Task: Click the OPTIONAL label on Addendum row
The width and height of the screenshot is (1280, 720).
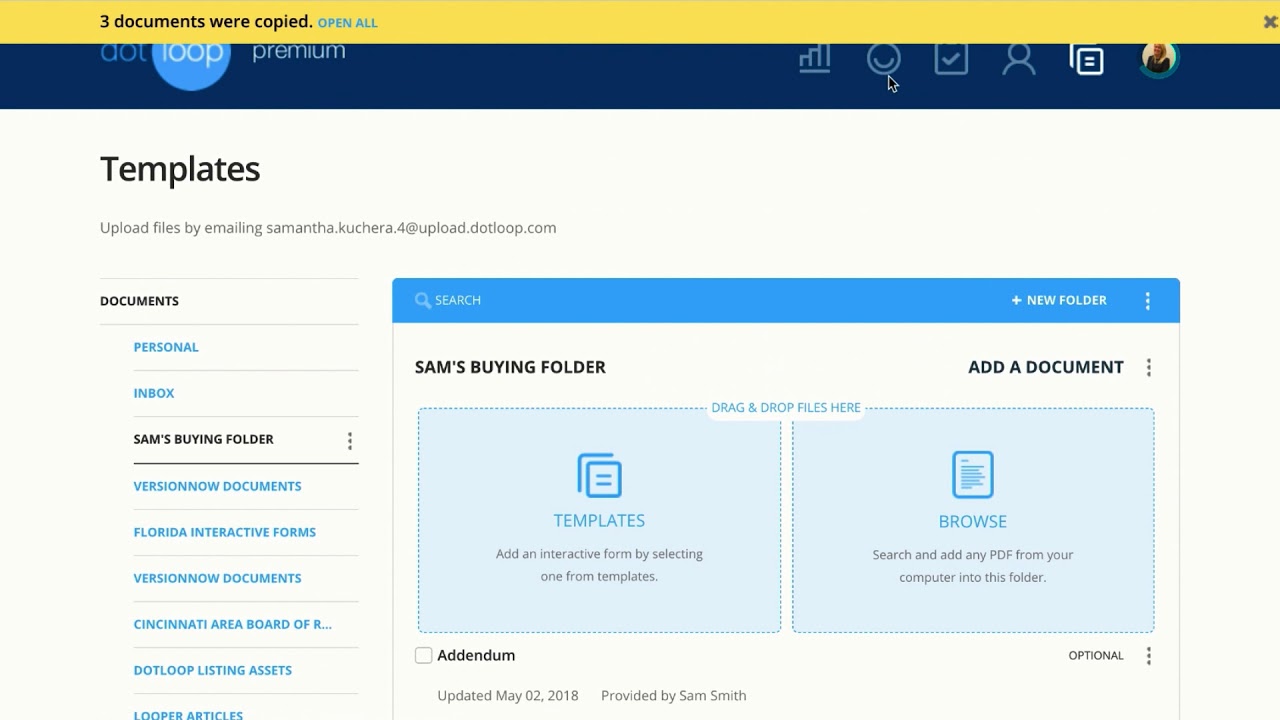Action: (x=1096, y=656)
